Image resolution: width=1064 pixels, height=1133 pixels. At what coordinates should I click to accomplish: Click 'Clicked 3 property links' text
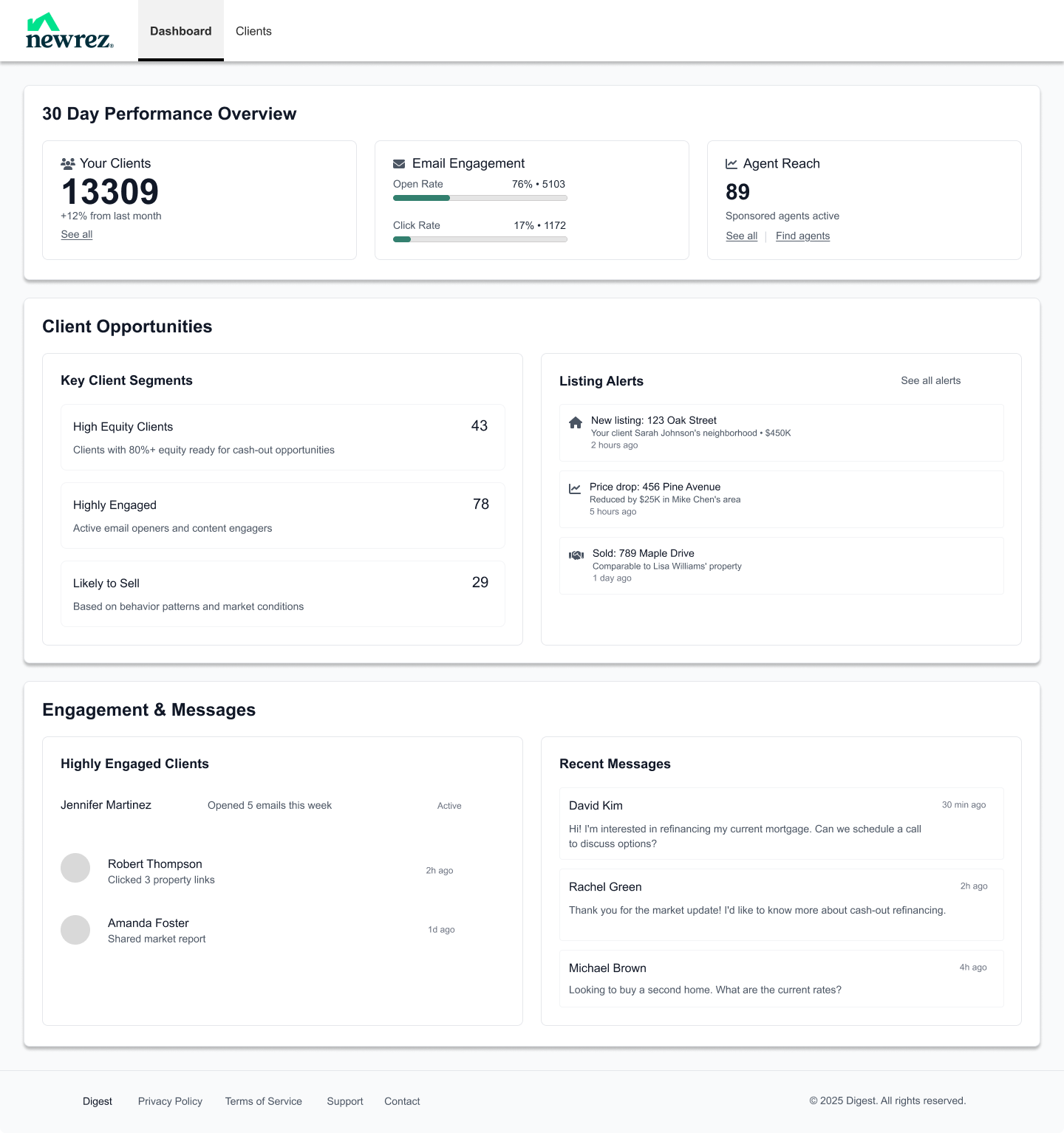[161, 880]
